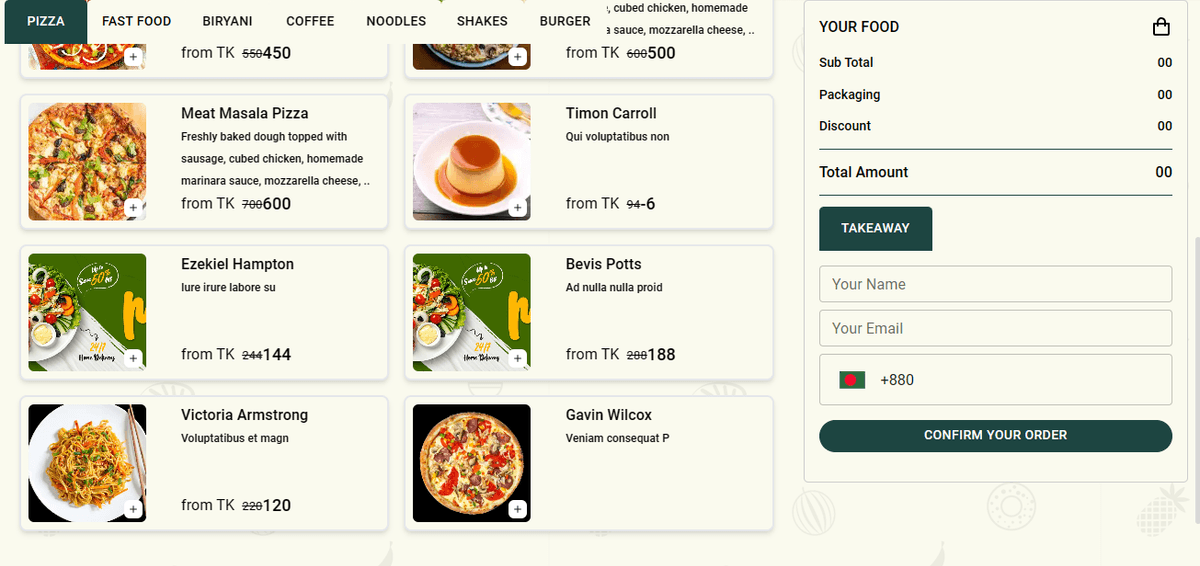Select the PIZZA category tab
The height and width of the screenshot is (566, 1200).
click(x=46, y=21)
